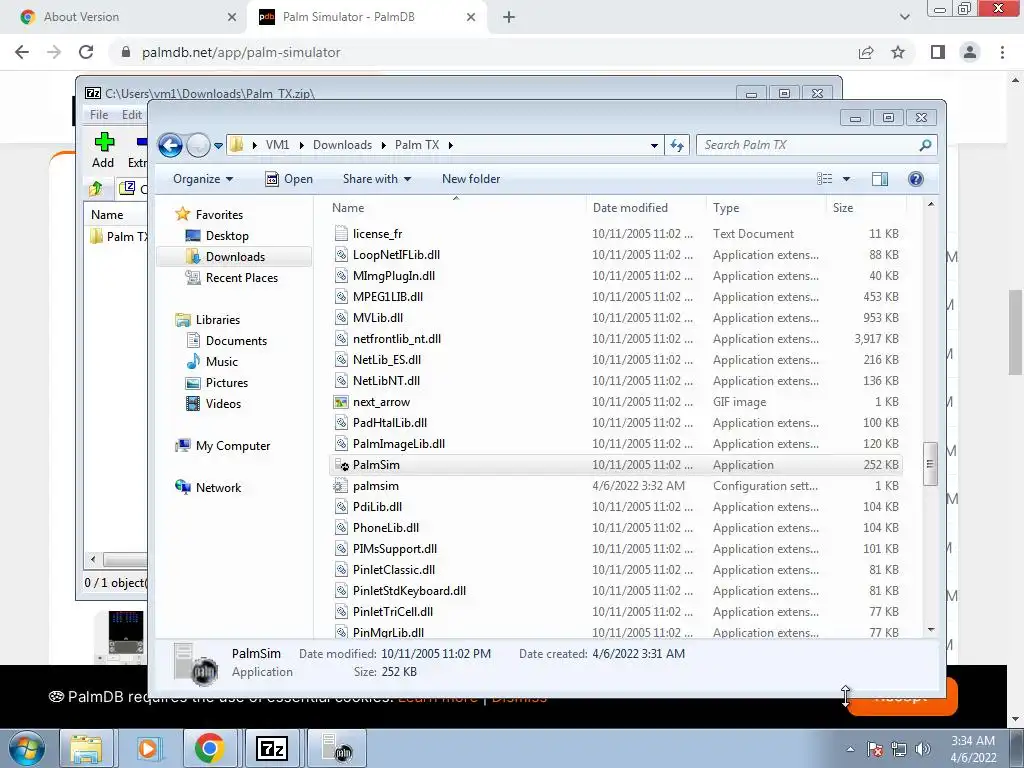Open Chrome side panel icon
Screen dimensions: 1024x768
[938, 52]
